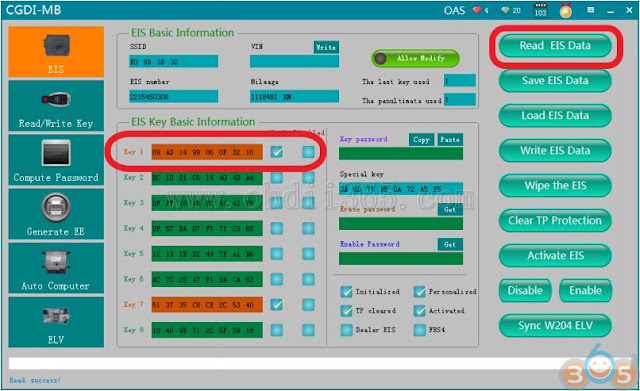Click the Activate EIS button
This screenshot has height=391, width=640.
click(x=555, y=256)
